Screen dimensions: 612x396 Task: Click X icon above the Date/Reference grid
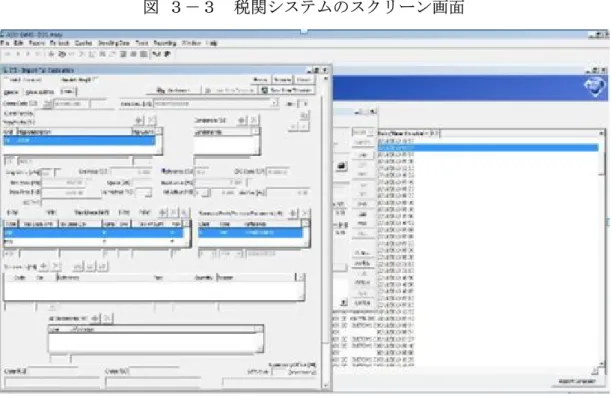click(56, 266)
